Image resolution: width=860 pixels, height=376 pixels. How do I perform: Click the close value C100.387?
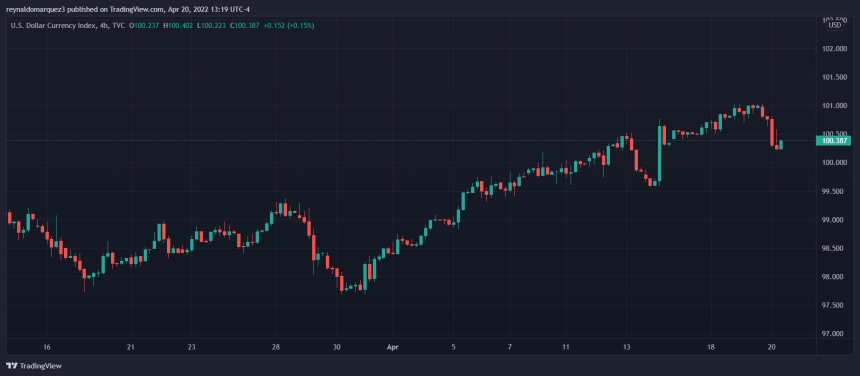tap(245, 25)
